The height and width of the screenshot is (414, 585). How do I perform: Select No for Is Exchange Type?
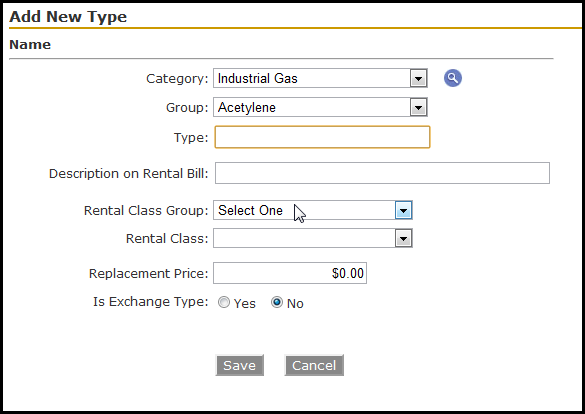277,302
